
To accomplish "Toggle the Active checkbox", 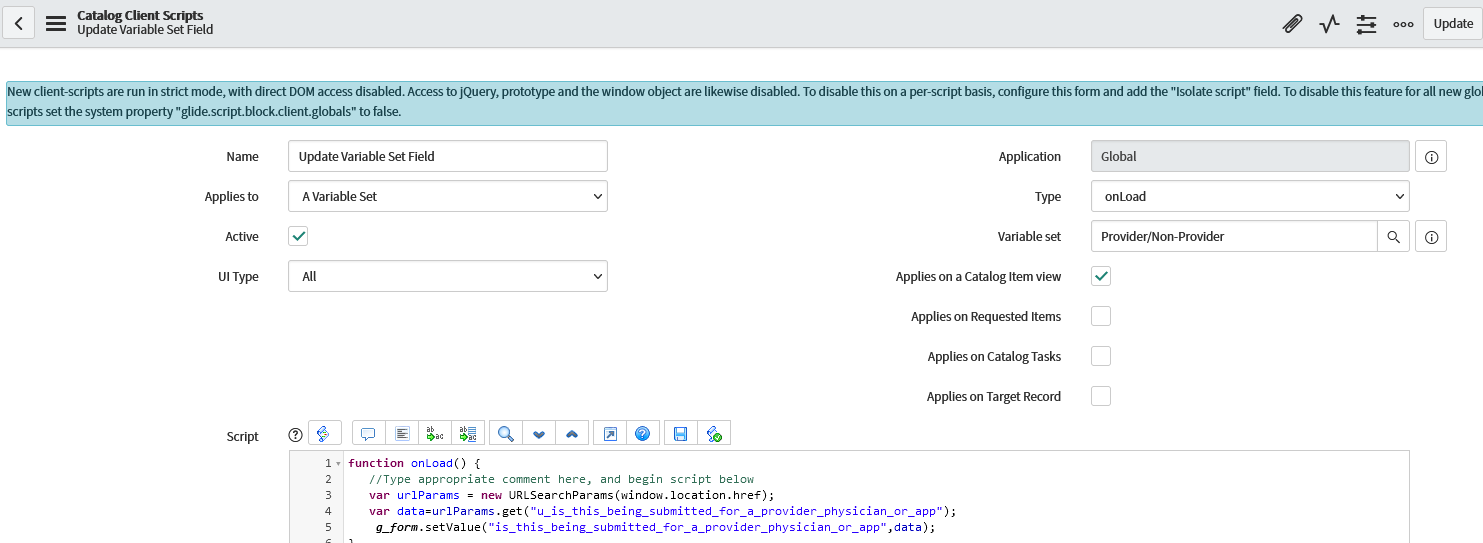I will [298, 236].
